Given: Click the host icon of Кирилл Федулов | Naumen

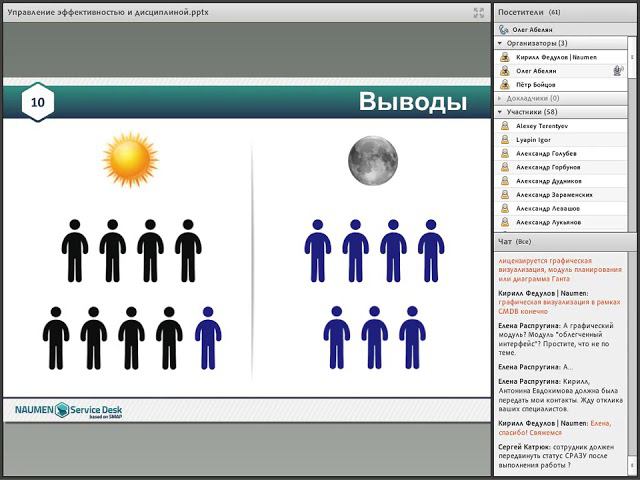Looking at the screenshot, I should tap(505, 57).
